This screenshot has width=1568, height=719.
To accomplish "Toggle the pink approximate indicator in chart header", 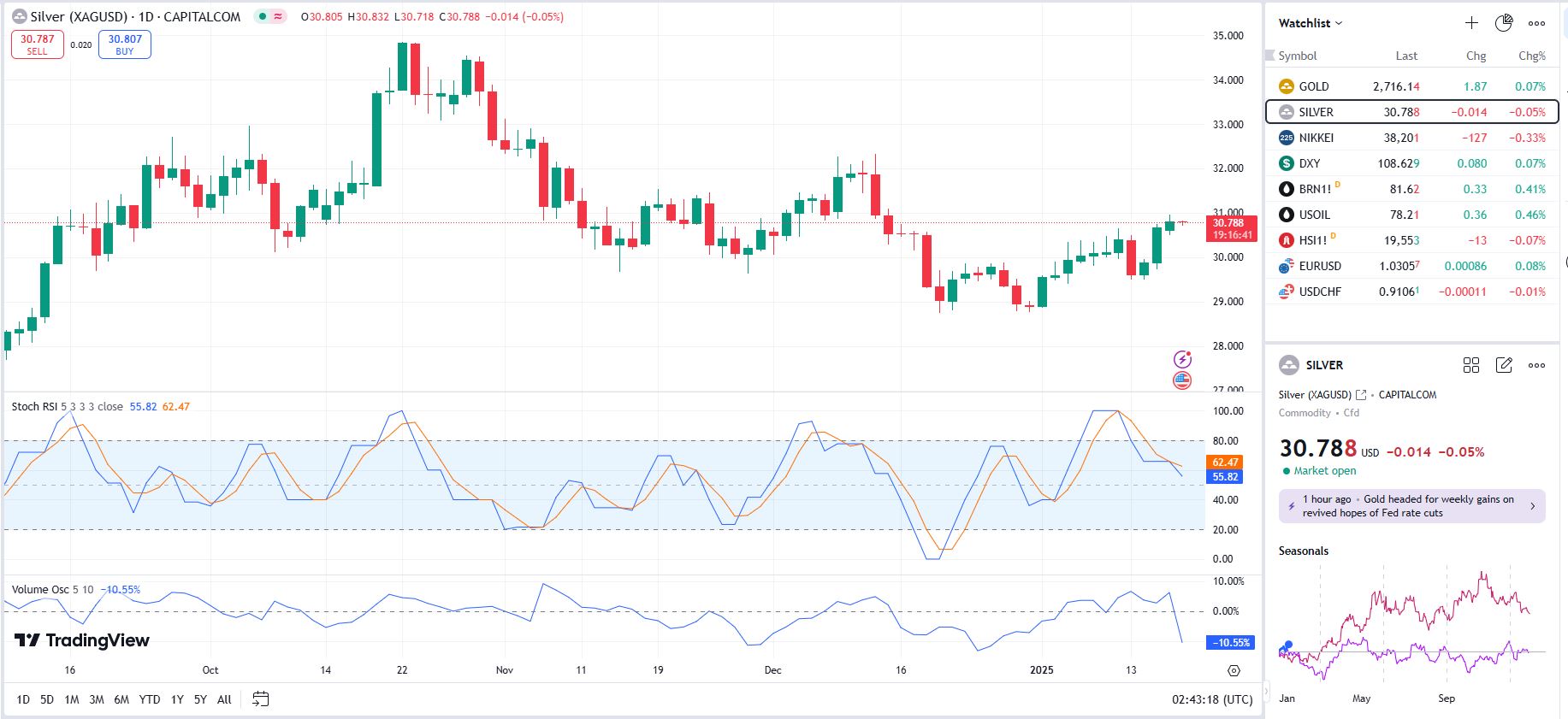I will [278, 16].
